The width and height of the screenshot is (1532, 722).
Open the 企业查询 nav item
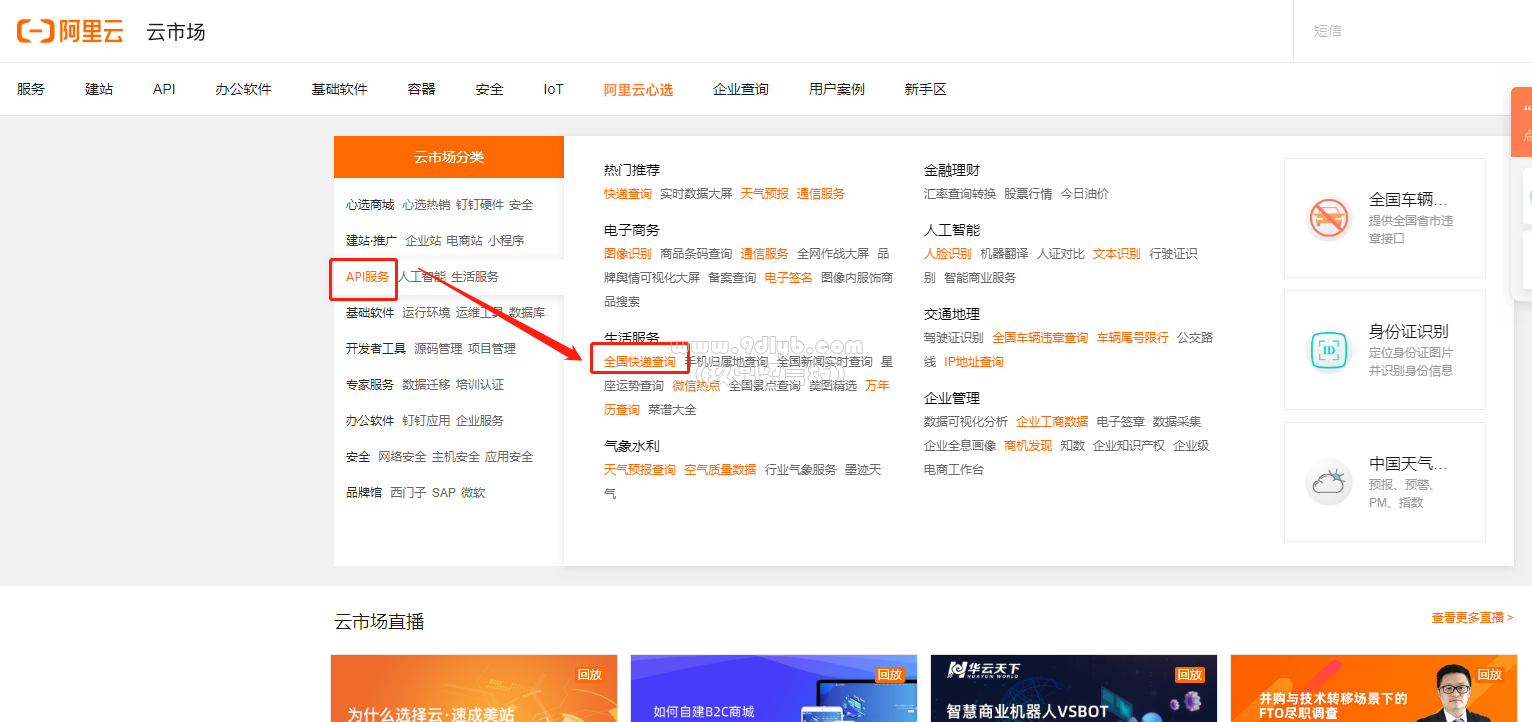[741, 89]
